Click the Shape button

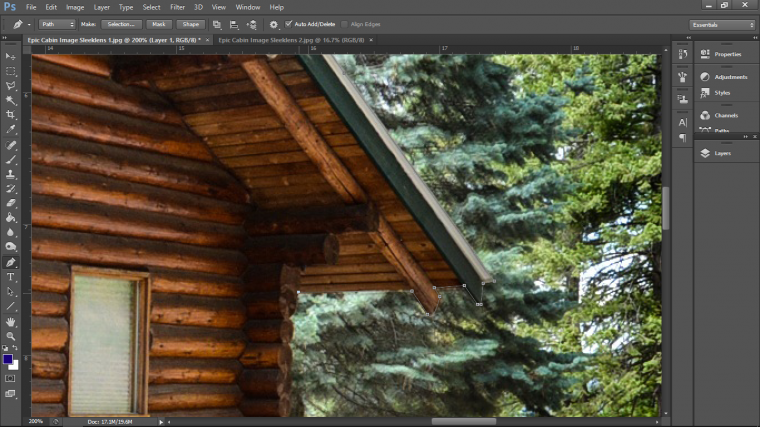coord(190,24)
